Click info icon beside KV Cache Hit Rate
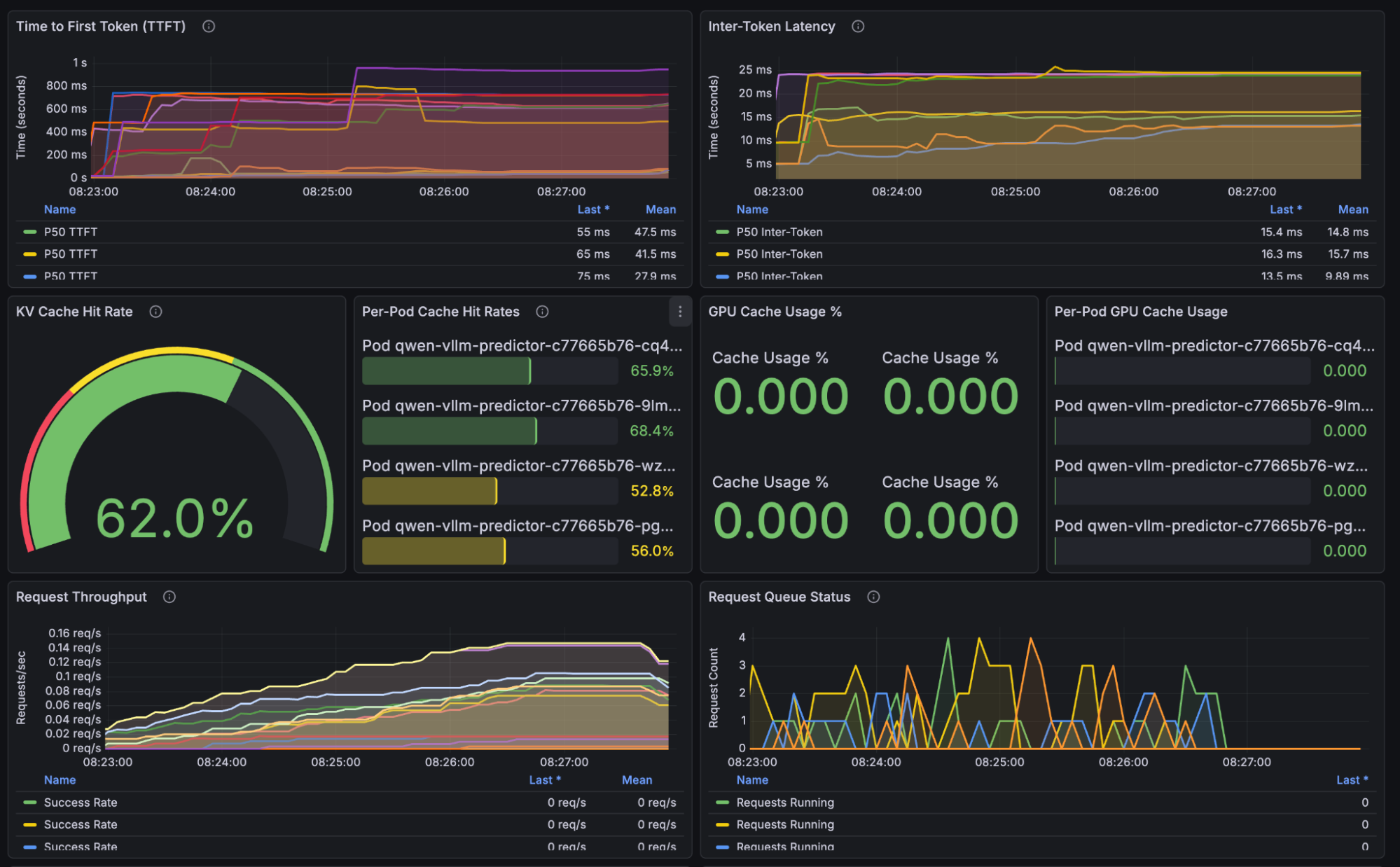Screen dimensions: 1400x867 click(x=156, y=312)
